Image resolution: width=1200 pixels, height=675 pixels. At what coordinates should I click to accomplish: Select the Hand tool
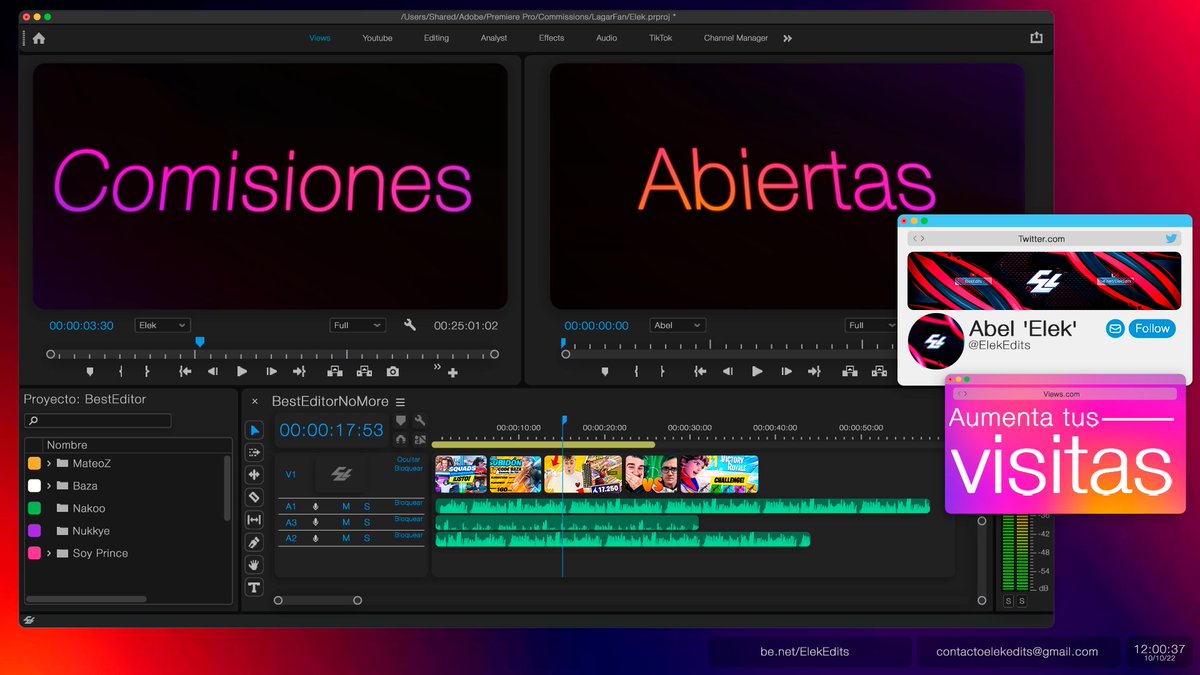(x=254, y=565)
